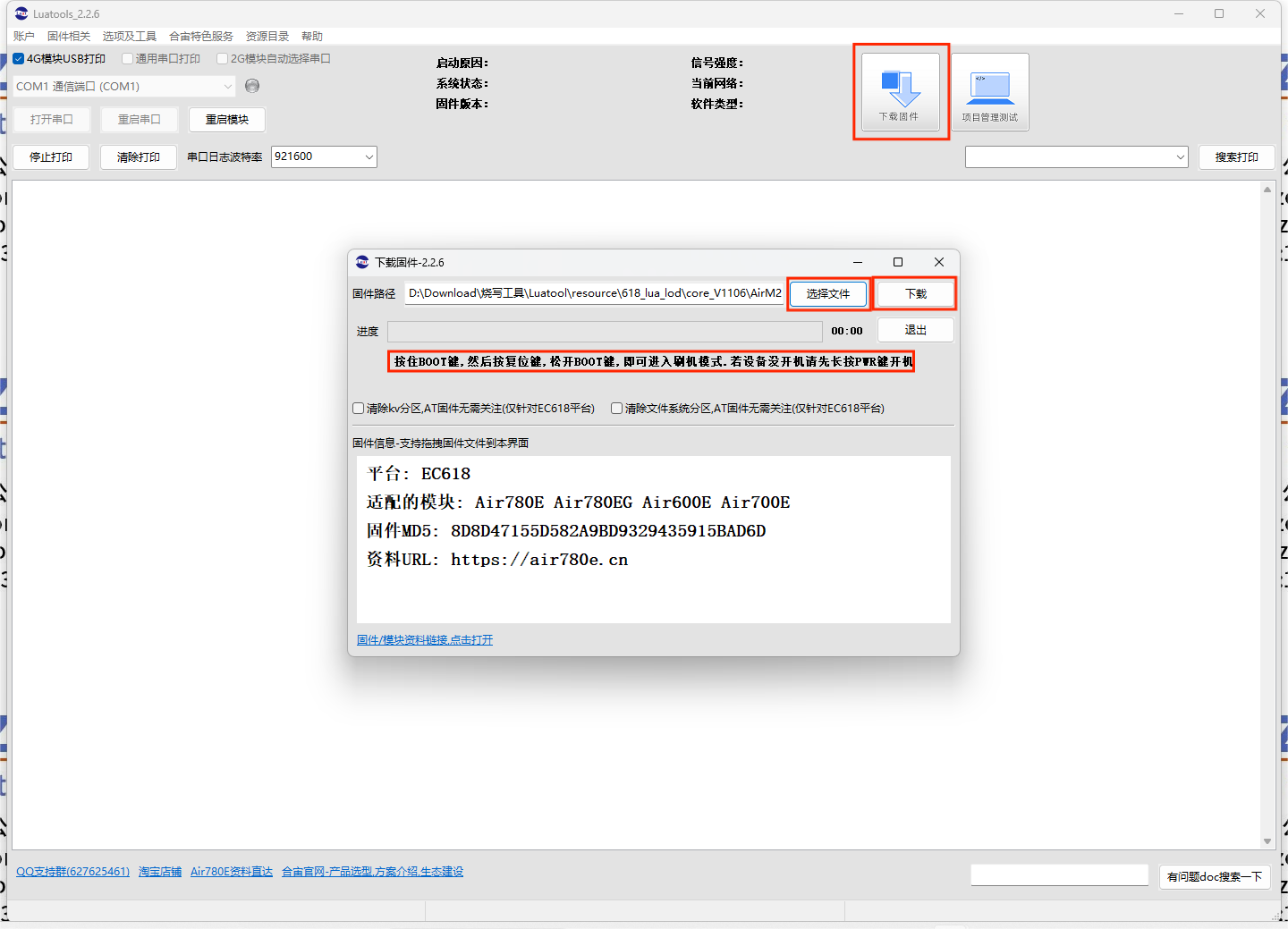This screenshot has height=929, width=1288.
Task: Open the 固件相关 menu
Action: click(x=69, y=37)
